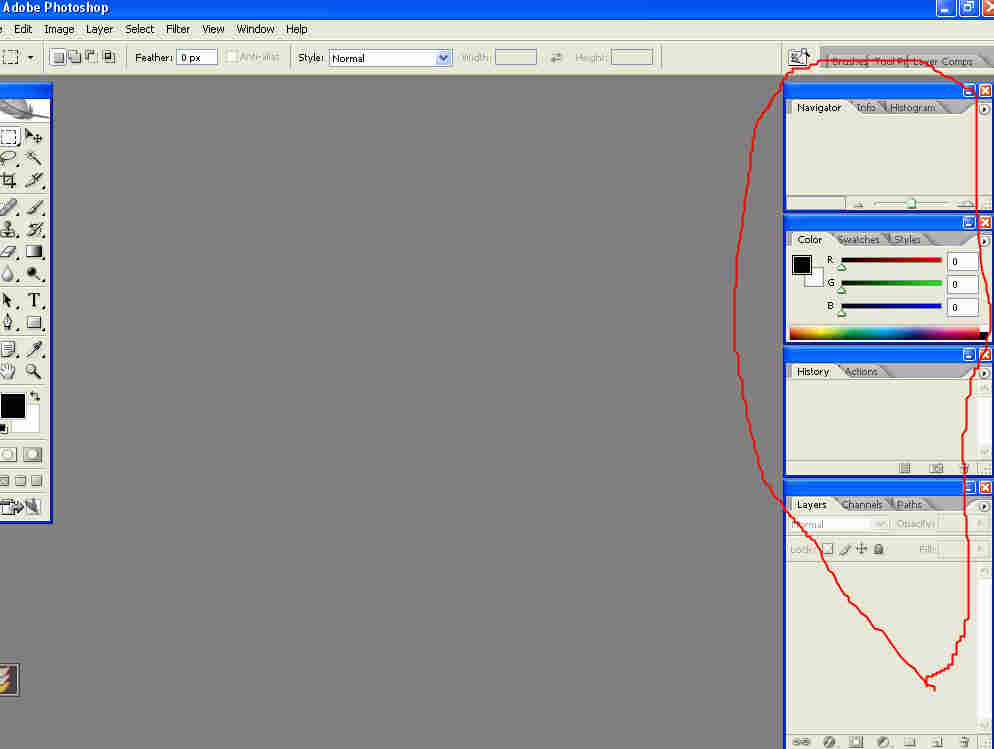
Task: Open the History panel flyout menu
Action: coord(984,373)
